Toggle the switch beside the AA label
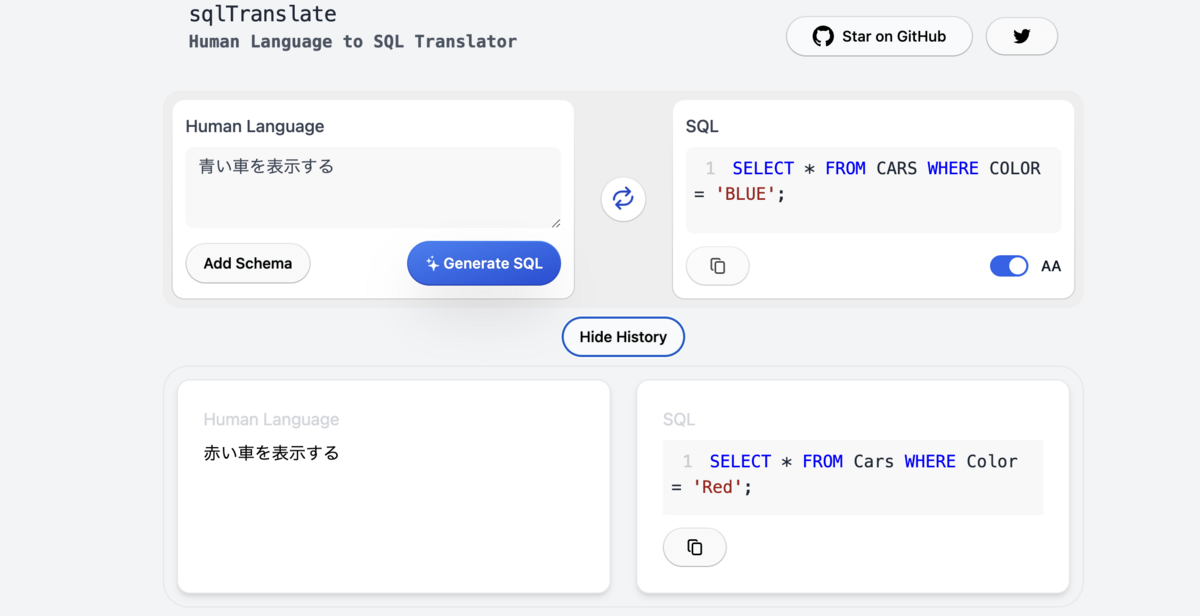 (1009, 266)
